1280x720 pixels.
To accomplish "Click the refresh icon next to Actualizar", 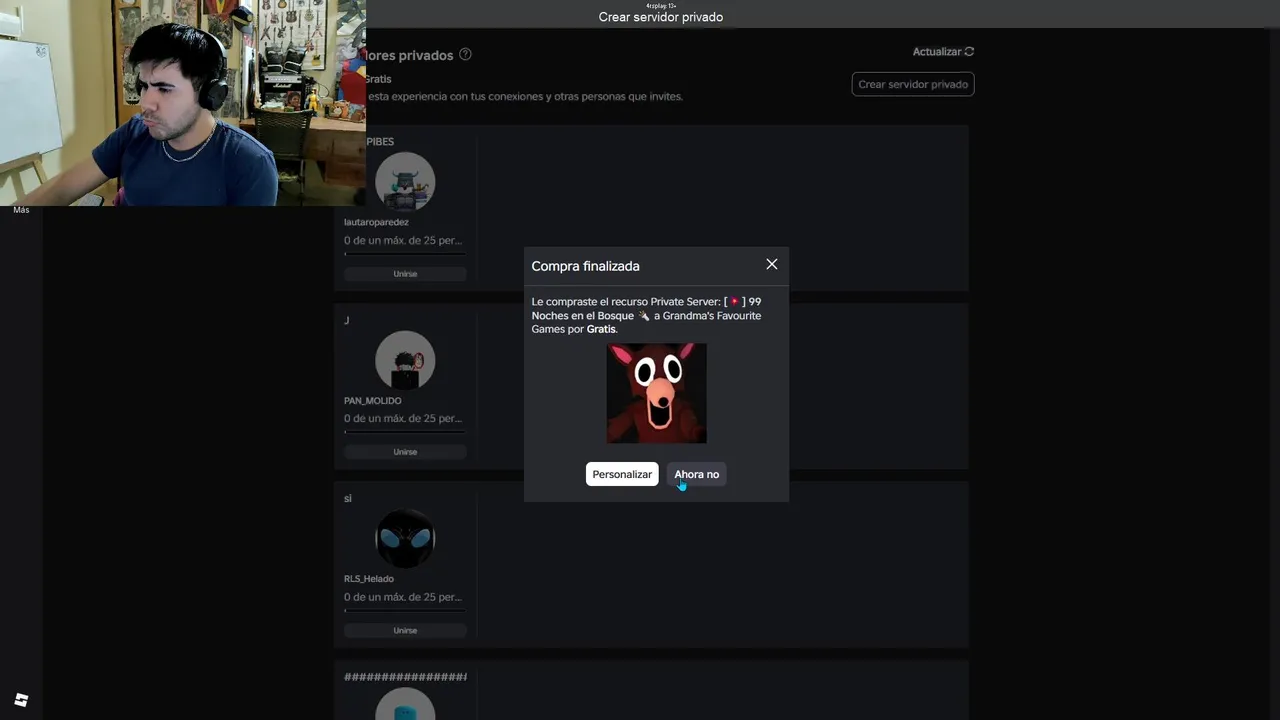I will click(969, 51).
